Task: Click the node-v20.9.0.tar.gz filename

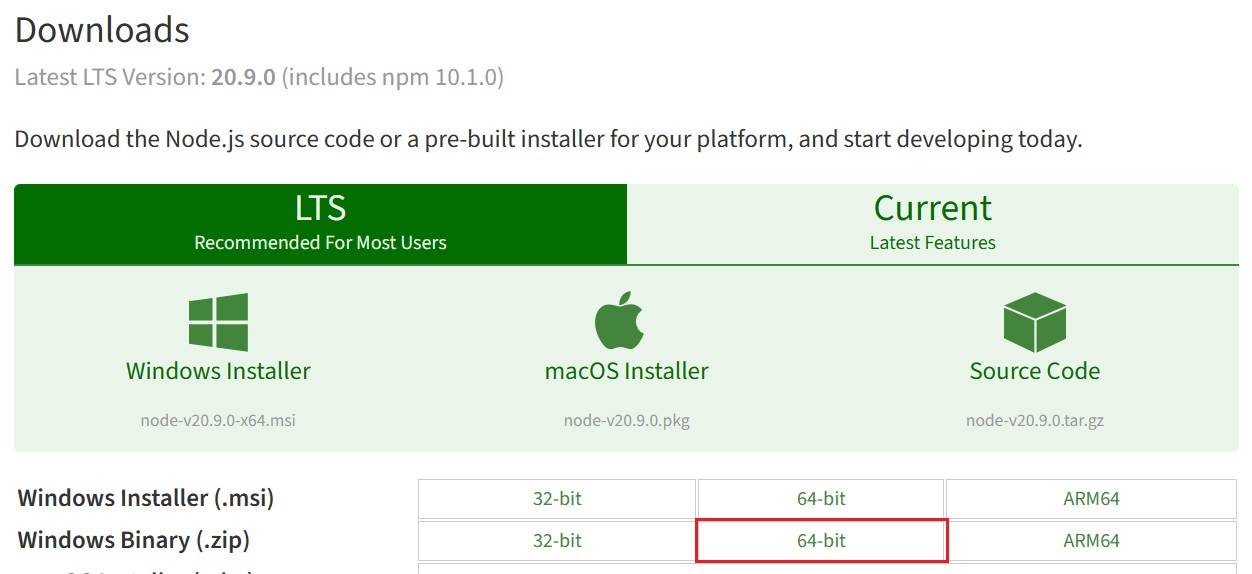Action: click(x=1035, y=420)
